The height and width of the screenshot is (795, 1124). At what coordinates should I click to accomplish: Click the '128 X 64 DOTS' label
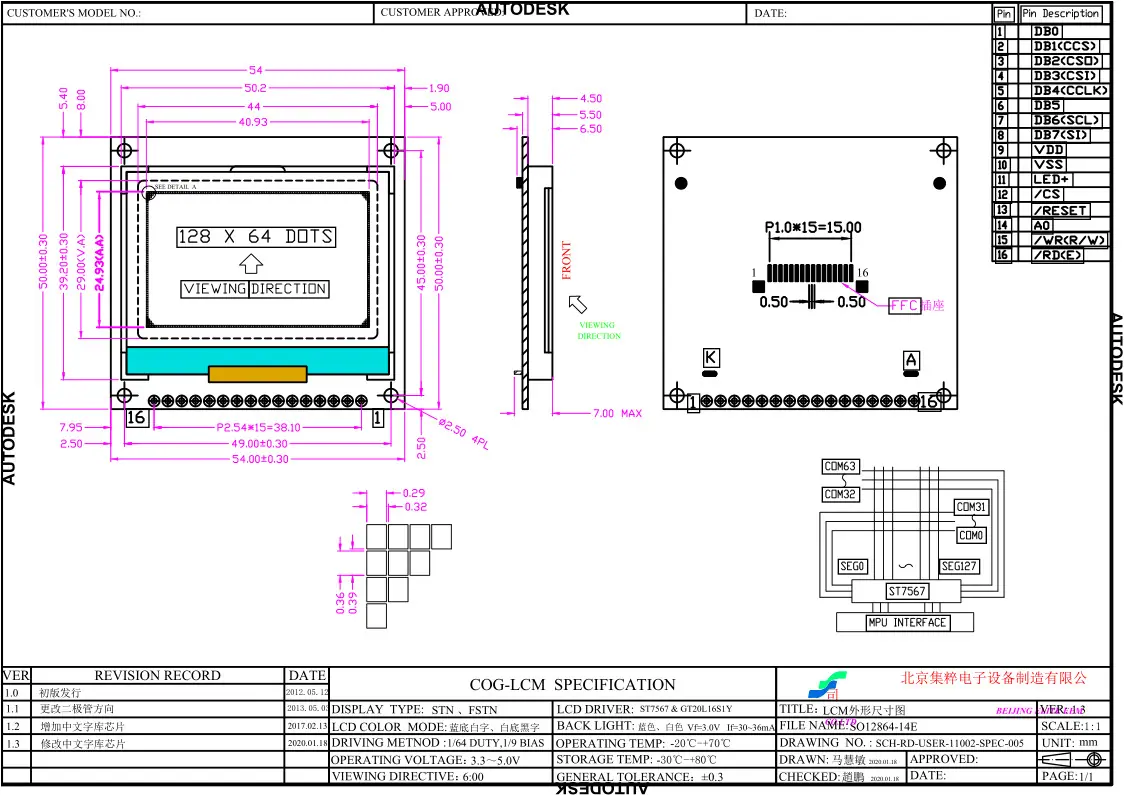coord(255,237)
